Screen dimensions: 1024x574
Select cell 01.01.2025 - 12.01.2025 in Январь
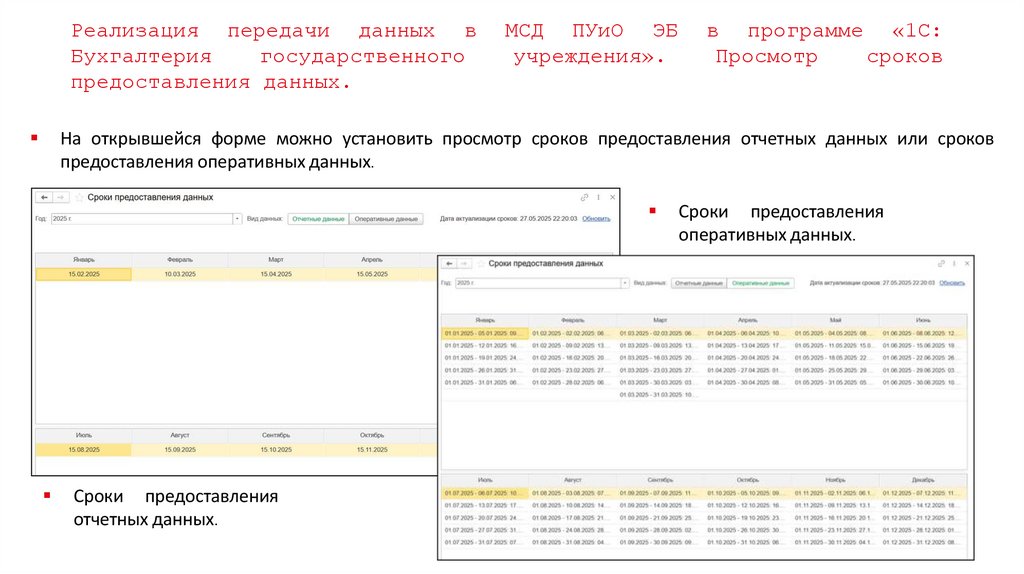tap(485, 345)
